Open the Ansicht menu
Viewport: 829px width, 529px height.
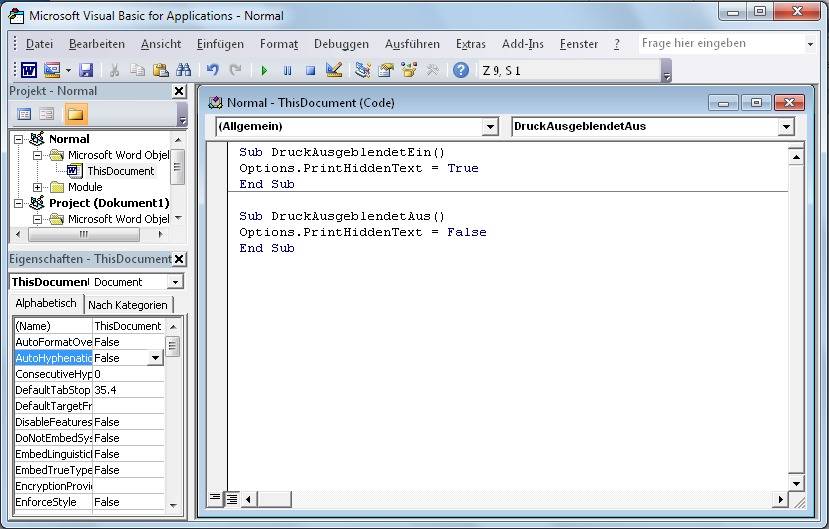click(x=161, y=44)
